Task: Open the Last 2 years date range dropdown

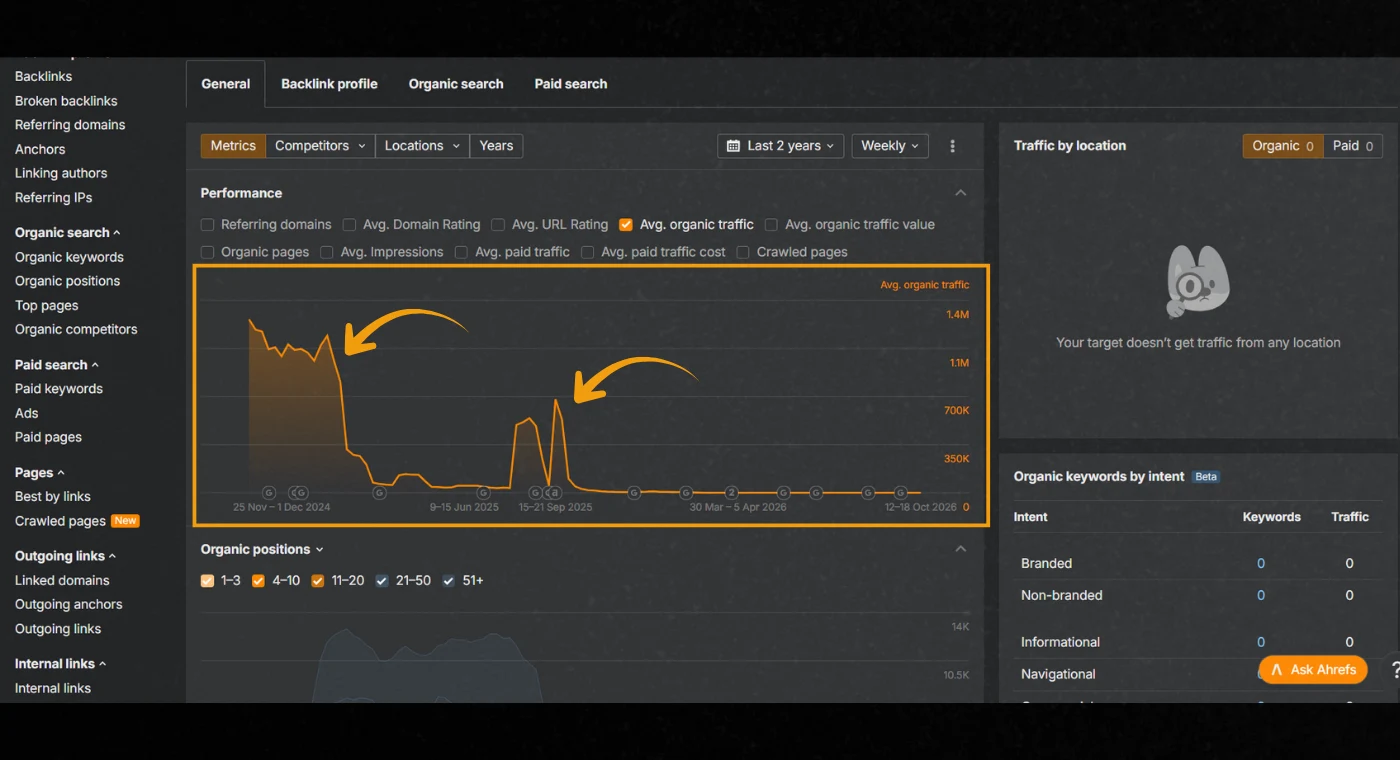Action: 781,146
